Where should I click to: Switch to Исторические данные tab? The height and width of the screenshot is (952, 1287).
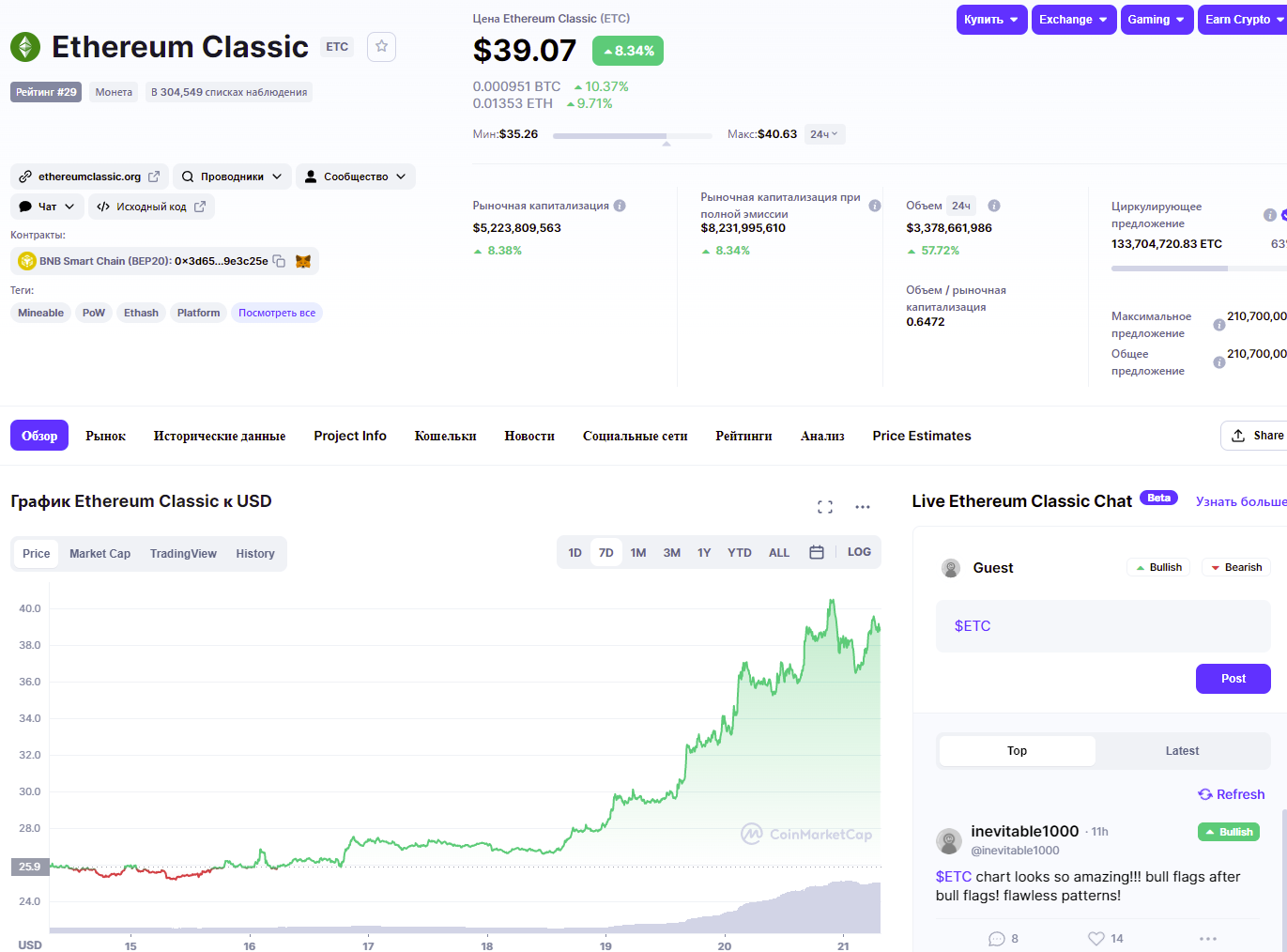(x=220, y=436)
